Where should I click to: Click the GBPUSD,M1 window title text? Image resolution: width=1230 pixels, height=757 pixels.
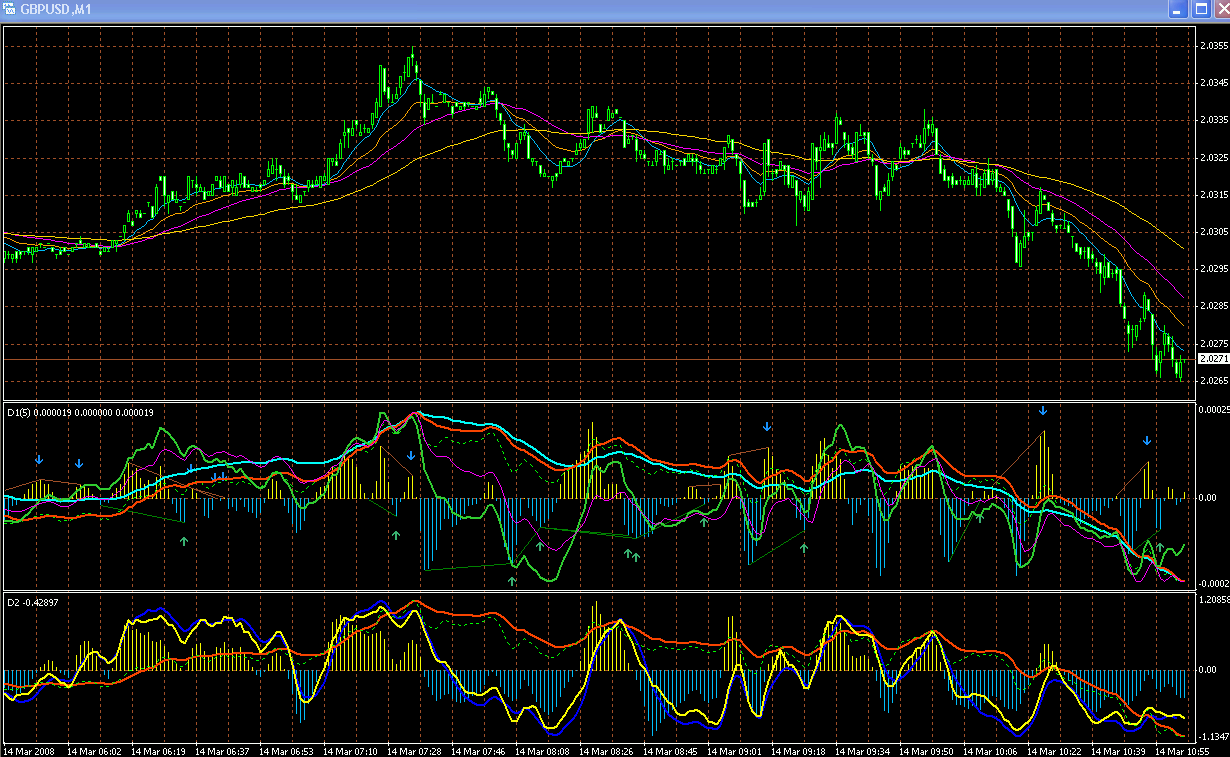(x=55, y=9)
